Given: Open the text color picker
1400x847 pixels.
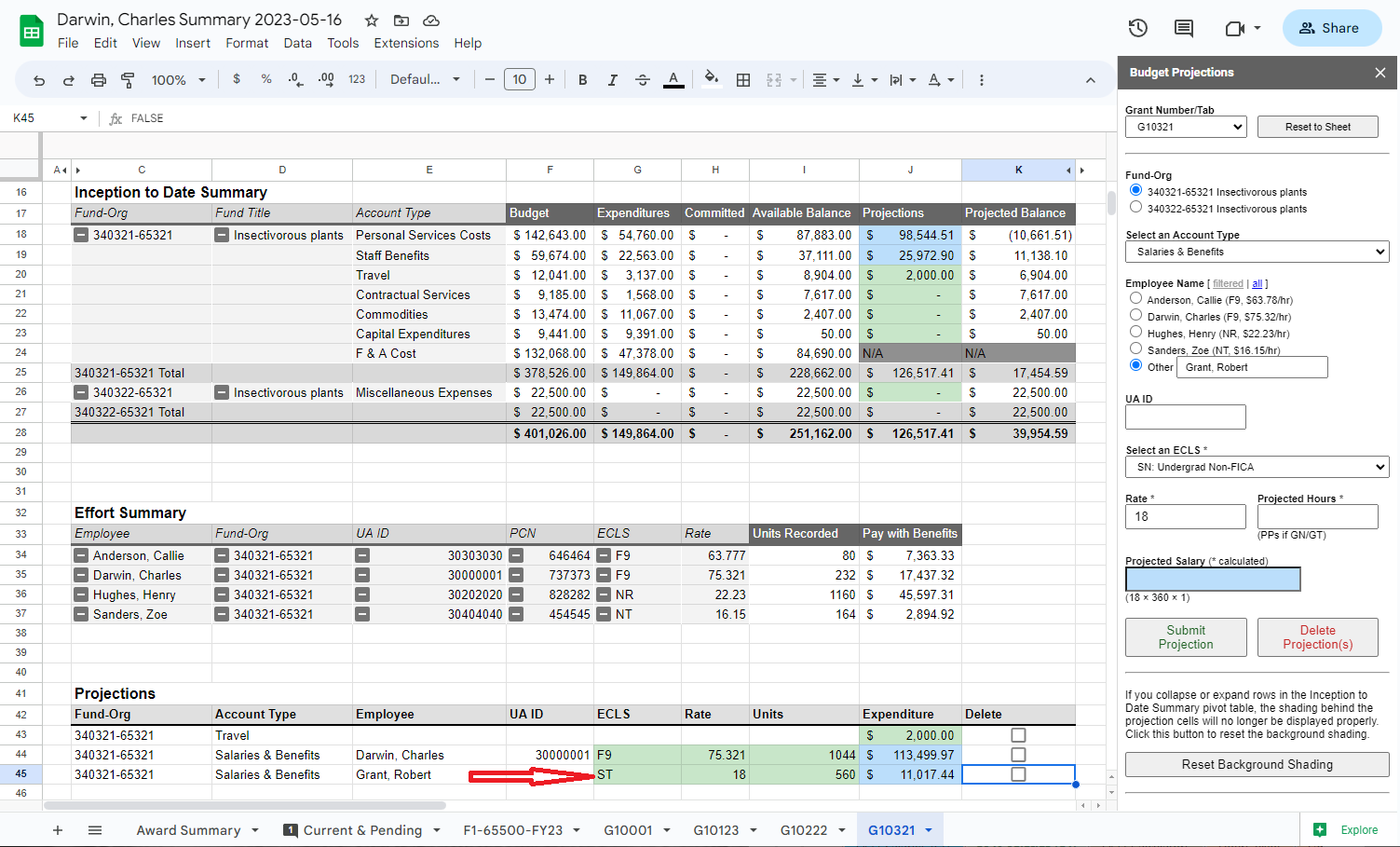Looking at the screenshot, I should pos(673,79).
